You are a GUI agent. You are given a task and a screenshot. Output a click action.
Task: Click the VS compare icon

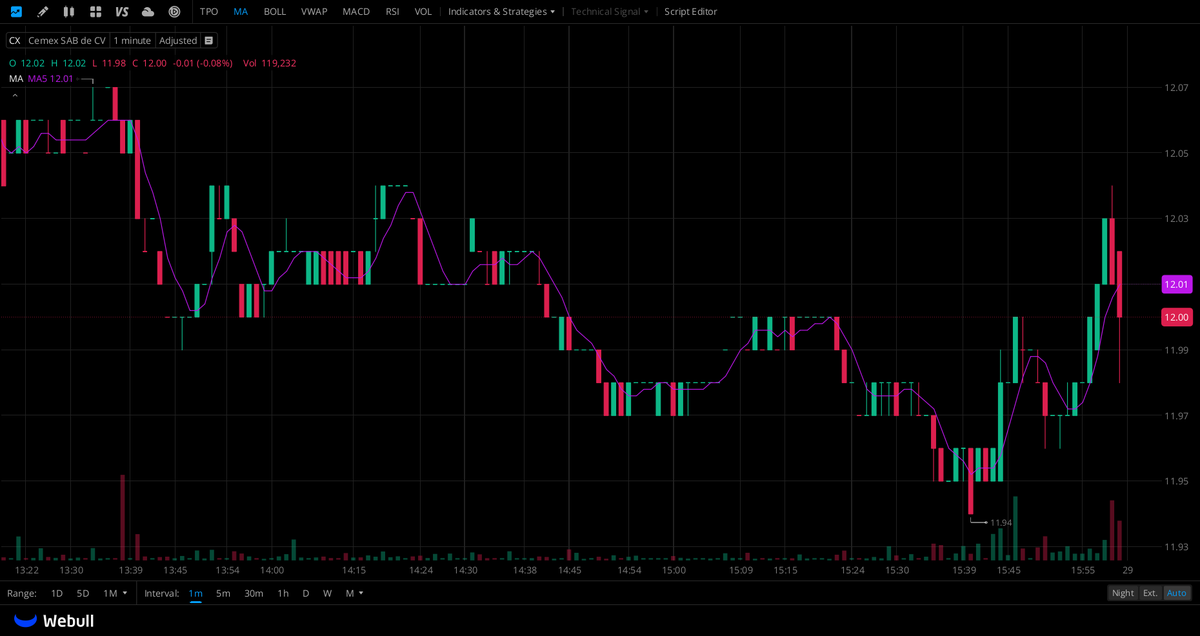(122, 12)
